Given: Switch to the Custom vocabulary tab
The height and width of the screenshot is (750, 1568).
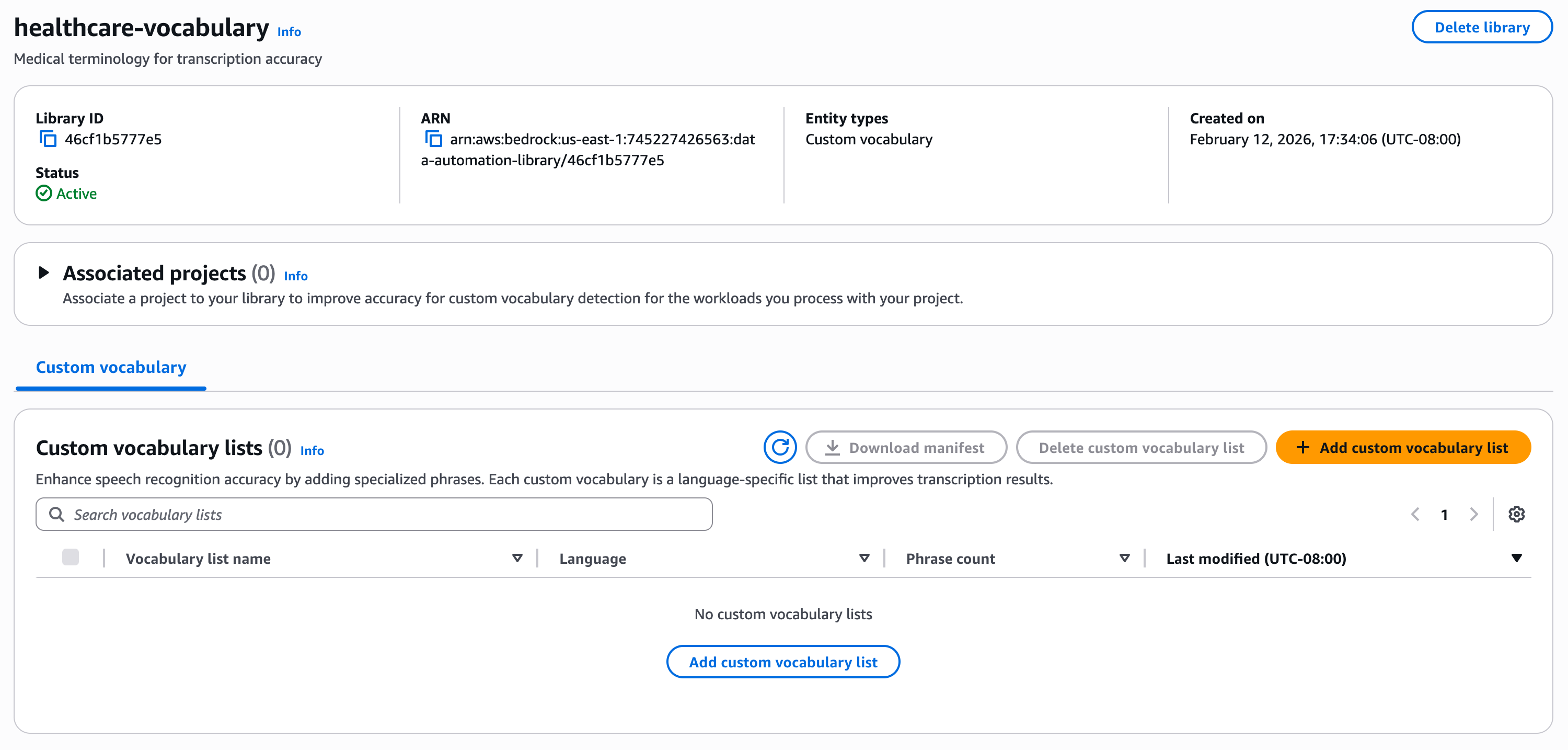Looking at the screenshot, I should coord(111,367).
